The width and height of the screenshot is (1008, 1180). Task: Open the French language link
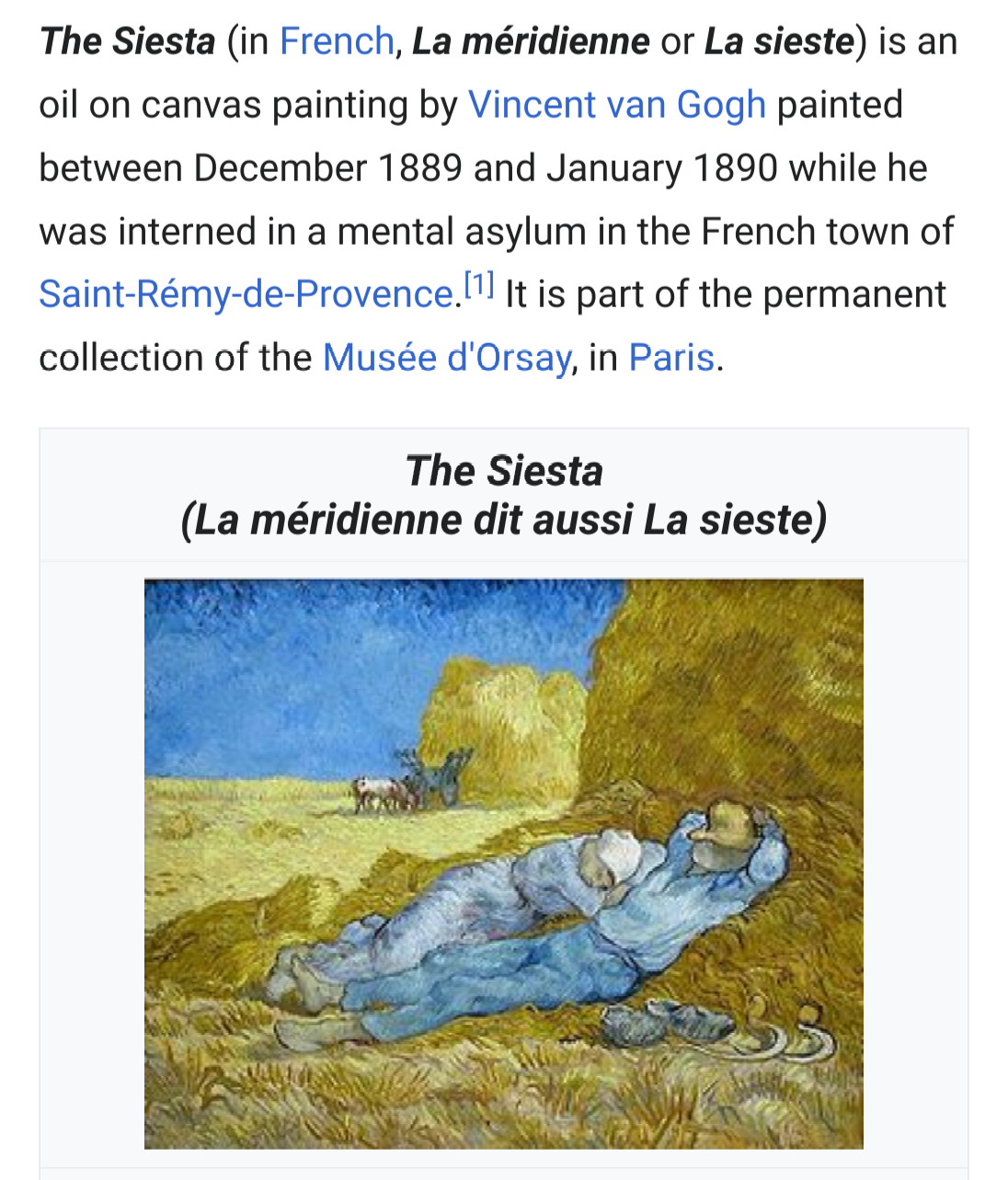[x=336, y=42]
